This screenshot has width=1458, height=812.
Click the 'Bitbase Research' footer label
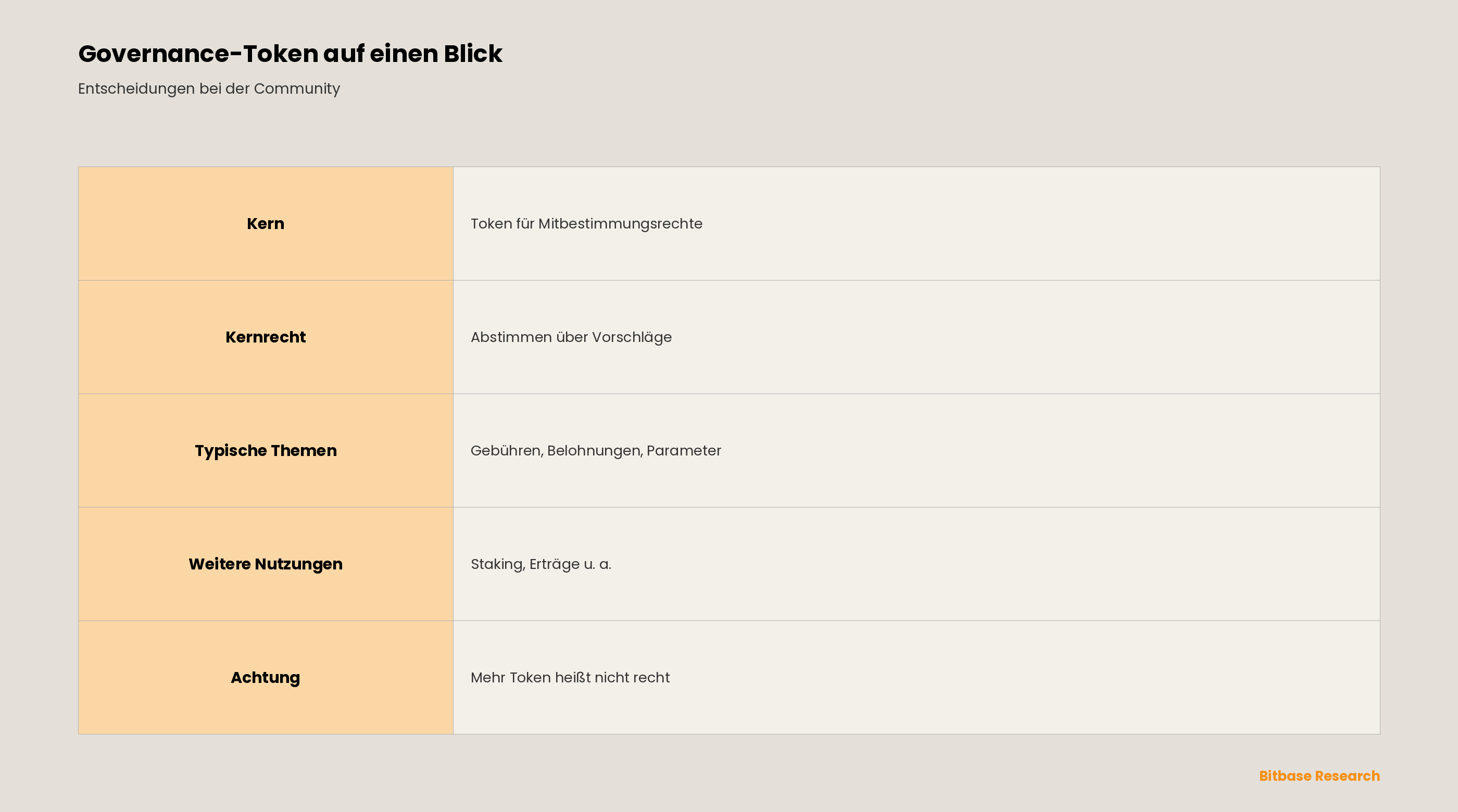(x=1319, y=776)
